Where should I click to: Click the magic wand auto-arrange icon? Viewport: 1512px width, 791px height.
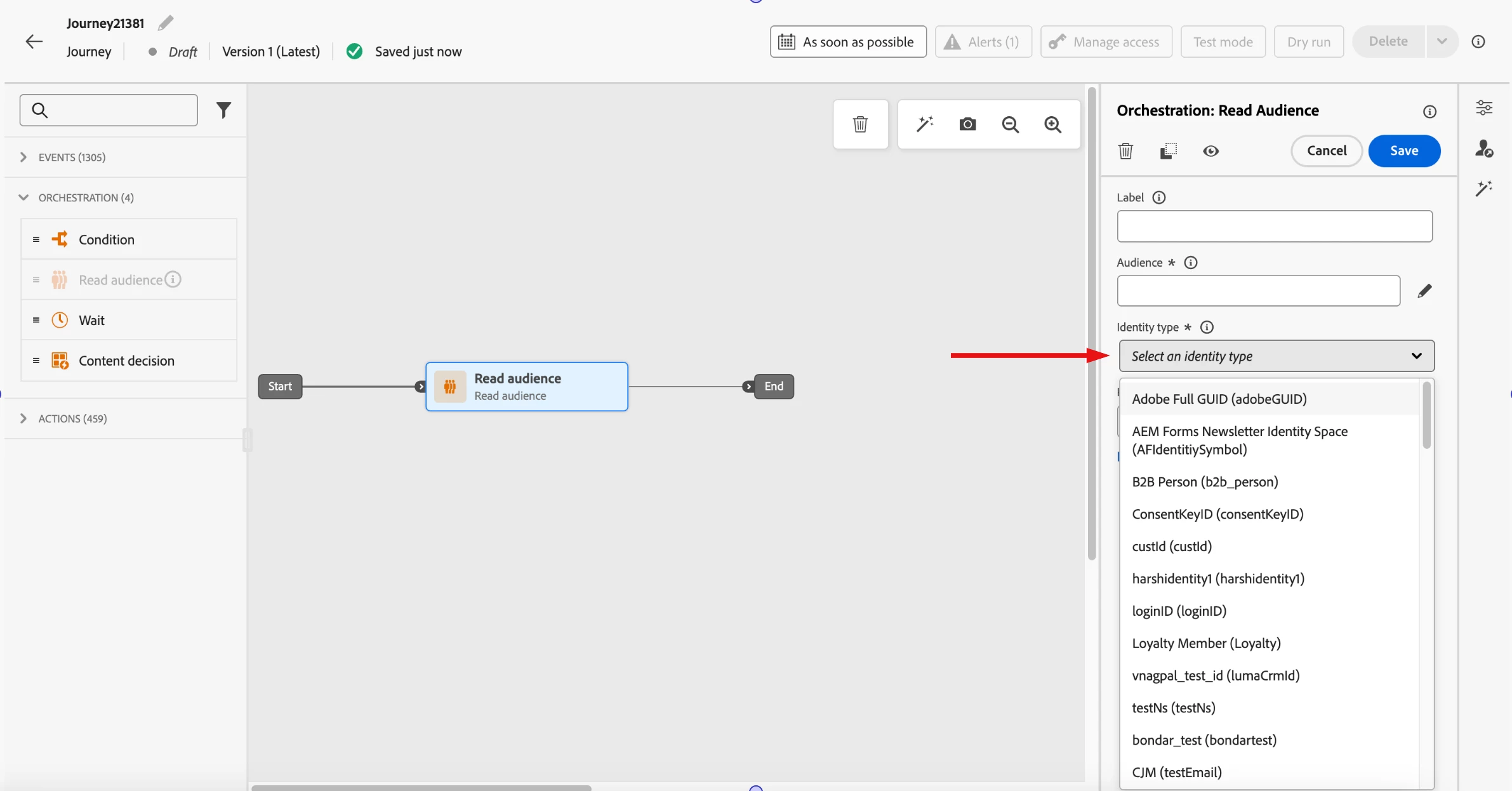pyautogui.click(x=925, y=124)
